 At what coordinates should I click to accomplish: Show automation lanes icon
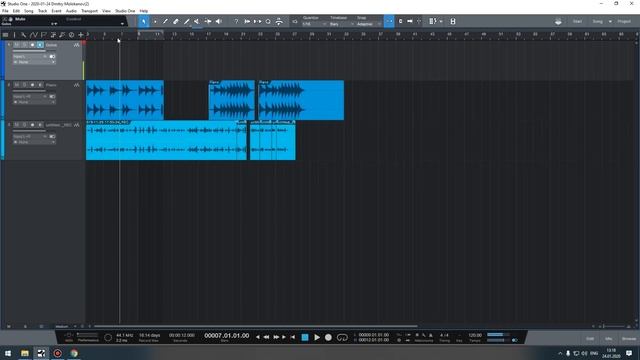(33, 35)
